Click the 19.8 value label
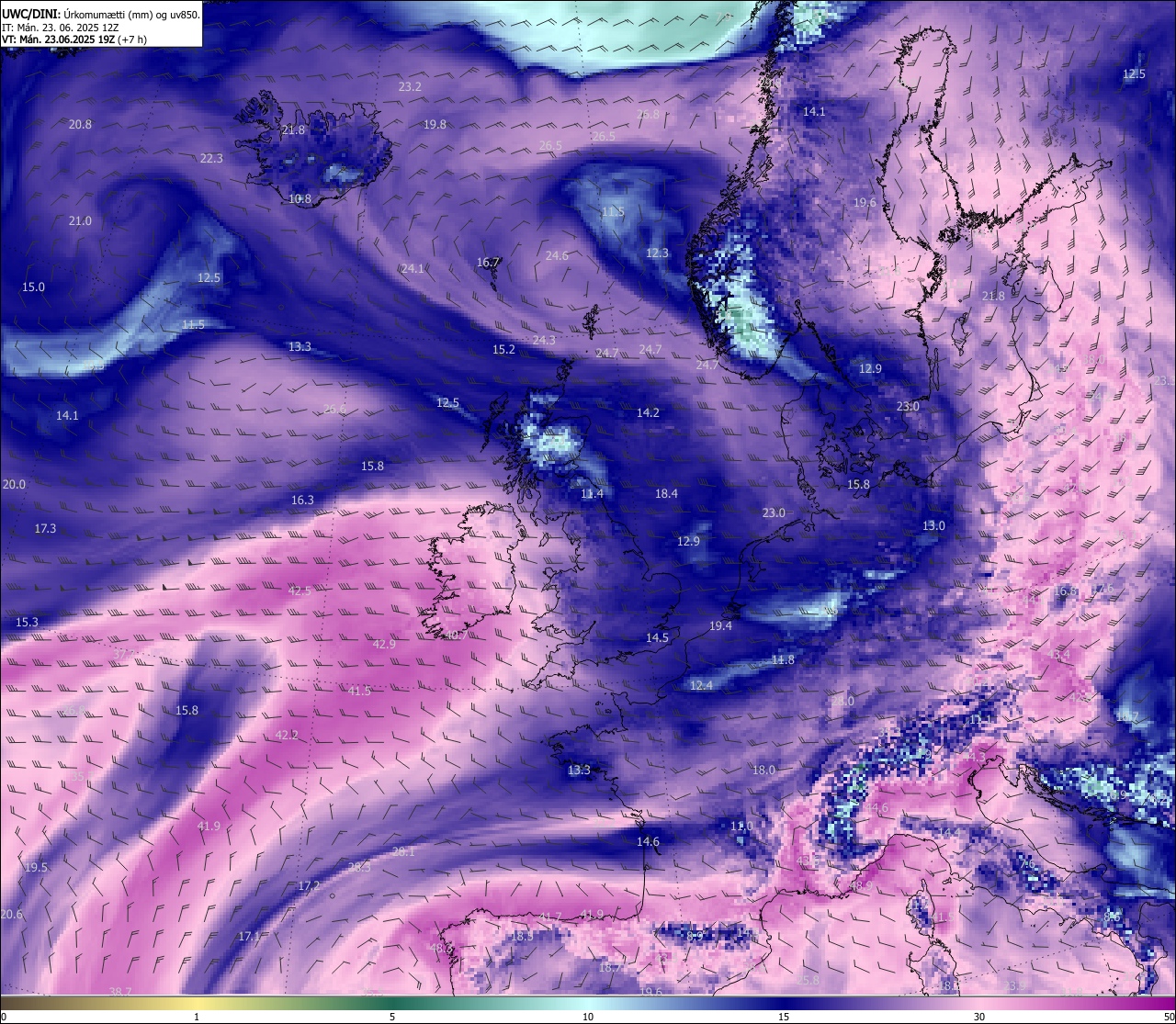Viewport: 1176px width, 1024px height. coord(435,125)
